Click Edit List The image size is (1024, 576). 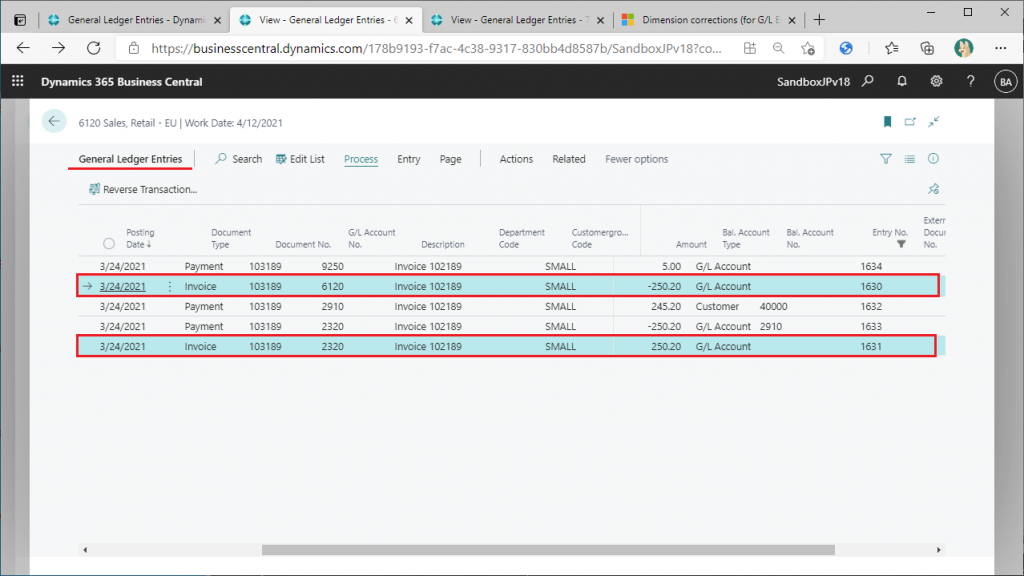pyautogui.click(x=300, y=159)
